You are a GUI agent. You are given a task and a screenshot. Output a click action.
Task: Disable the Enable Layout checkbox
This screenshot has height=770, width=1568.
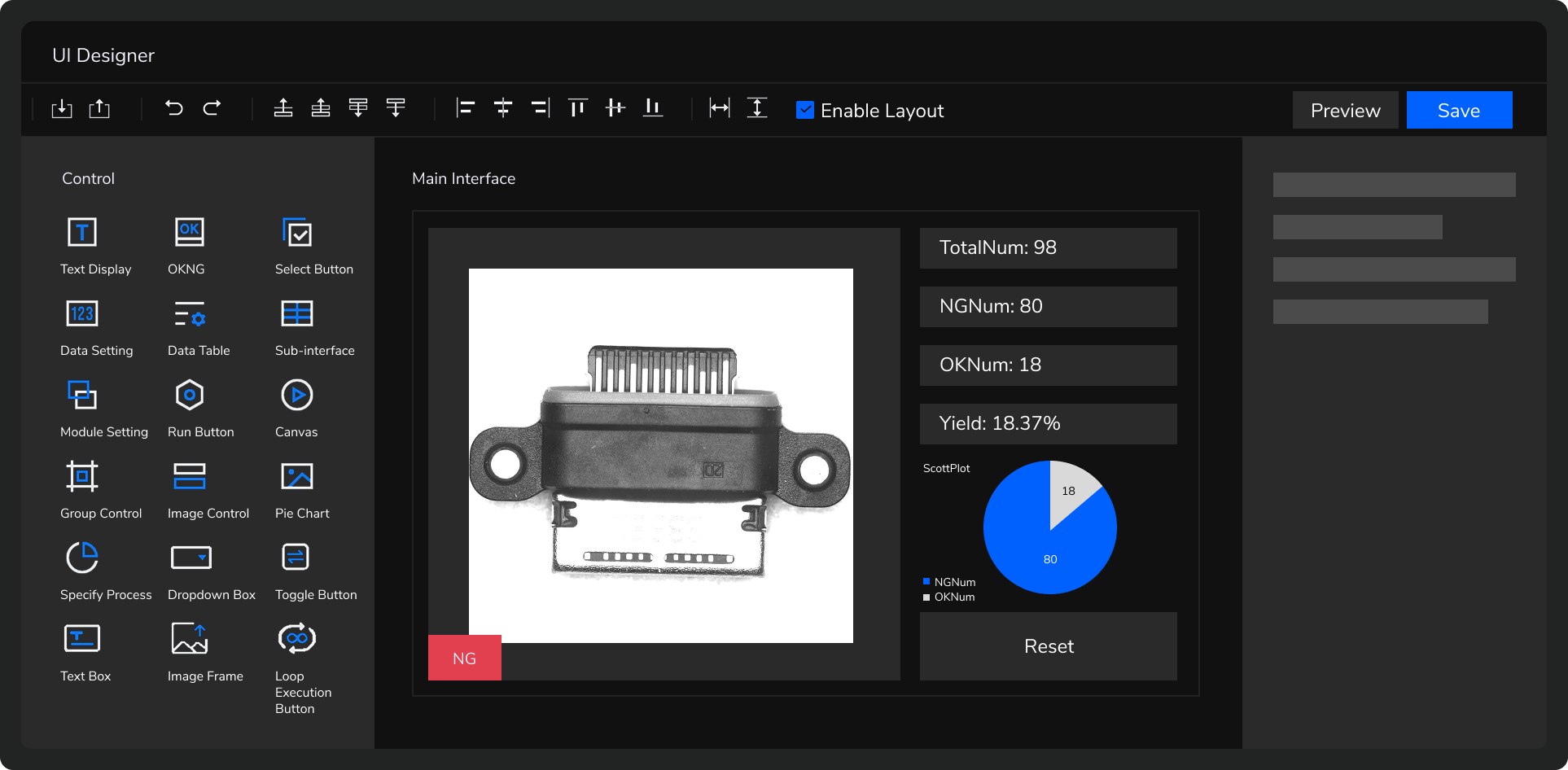(804, 110)
